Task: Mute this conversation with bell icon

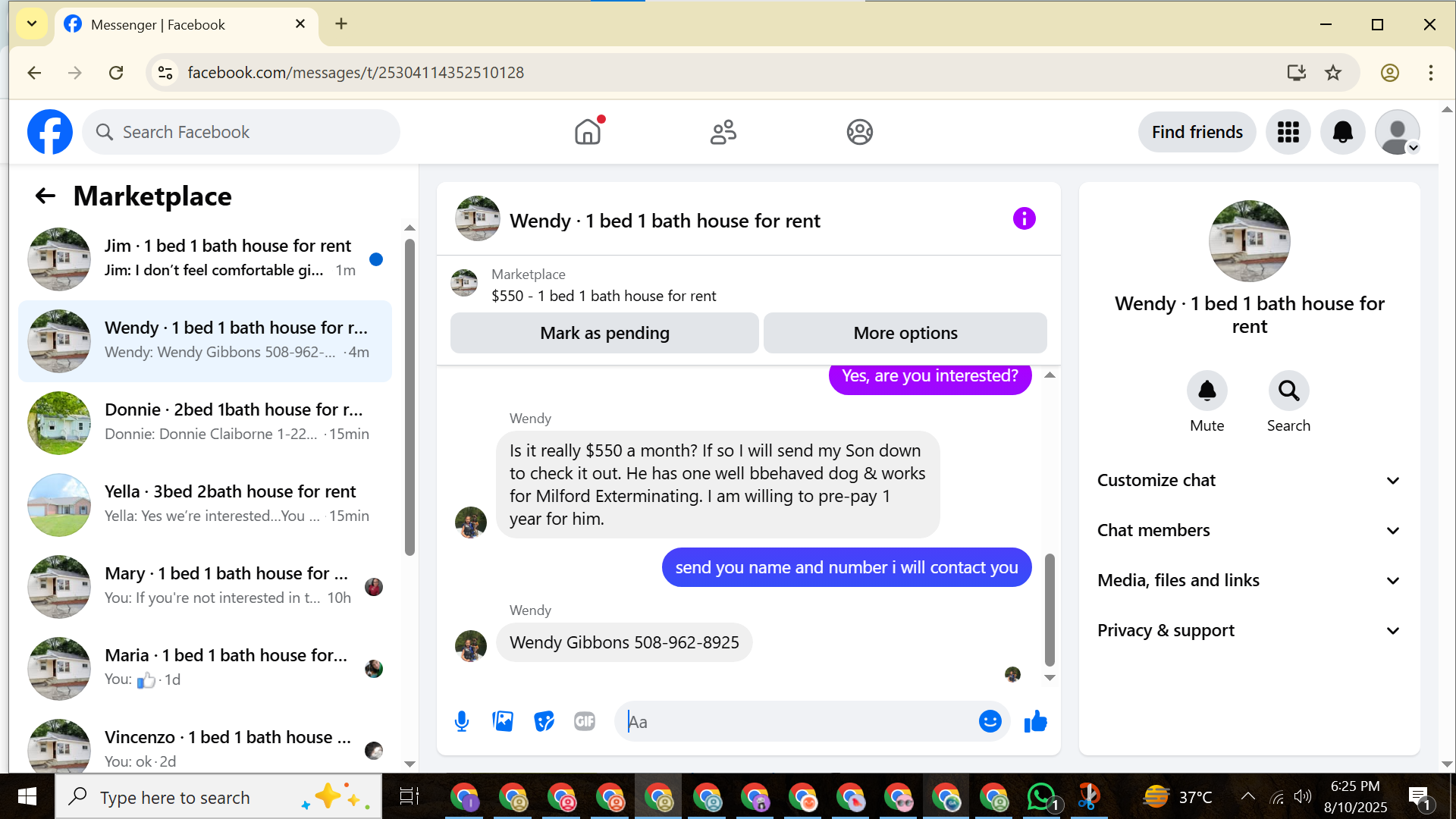Action: click(1207, 391)
